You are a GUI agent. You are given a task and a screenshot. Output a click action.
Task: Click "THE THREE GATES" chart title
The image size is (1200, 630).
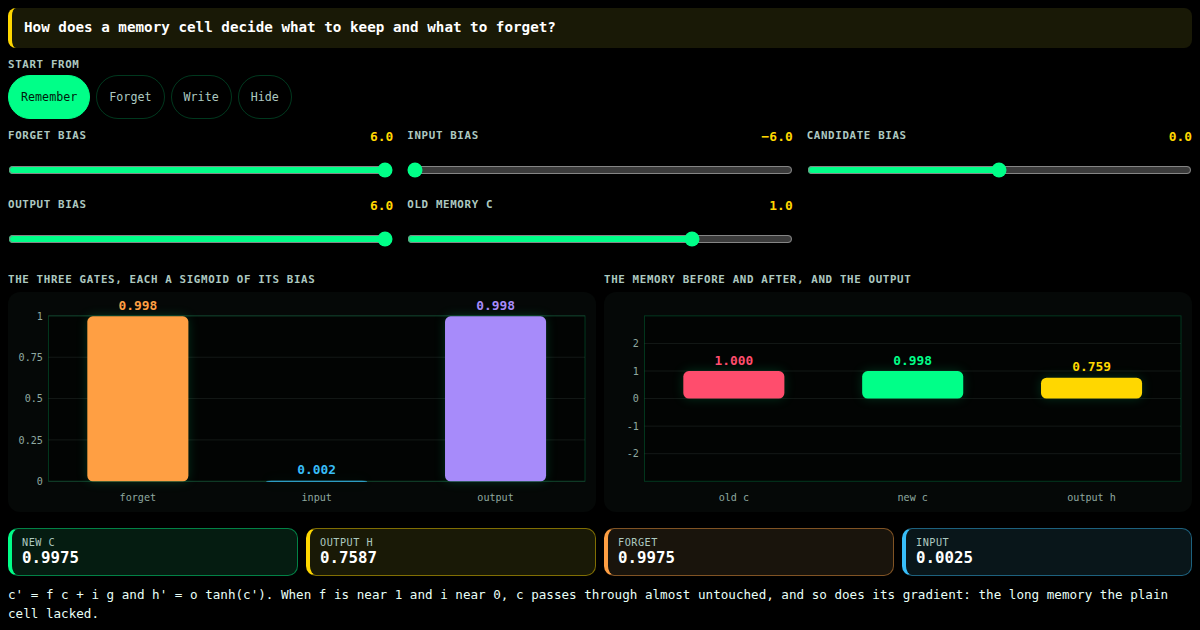coord(161,279)
